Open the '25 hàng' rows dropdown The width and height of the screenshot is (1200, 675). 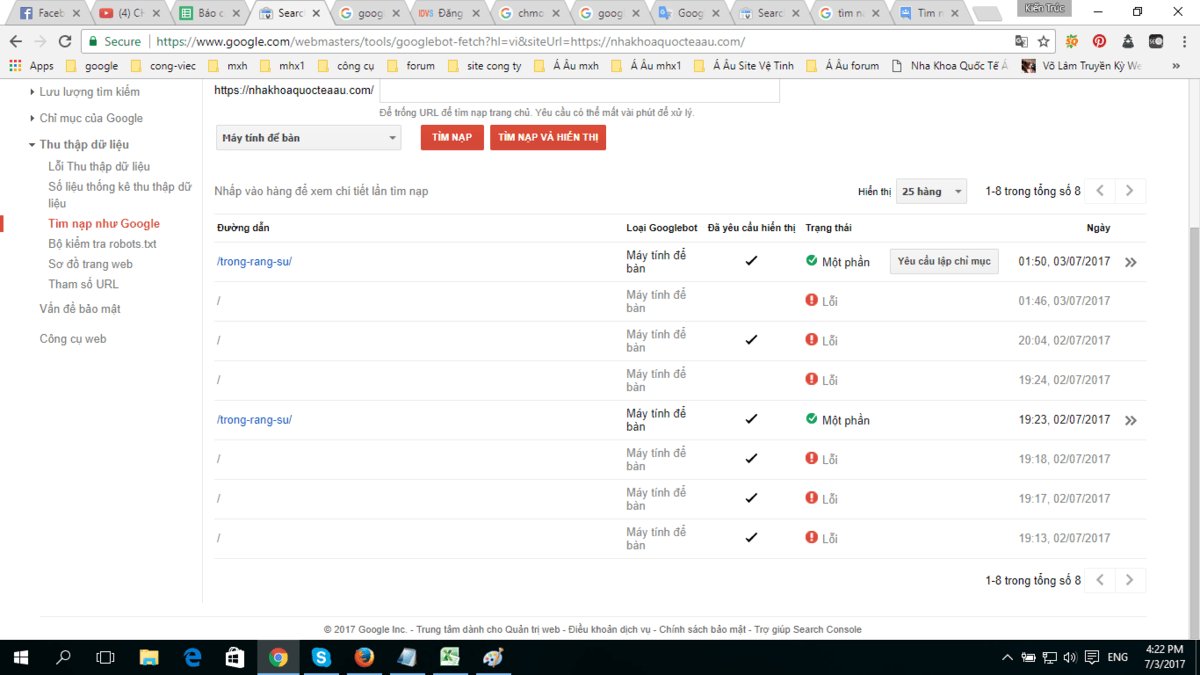pyautogui.click(x=931, y=191)
